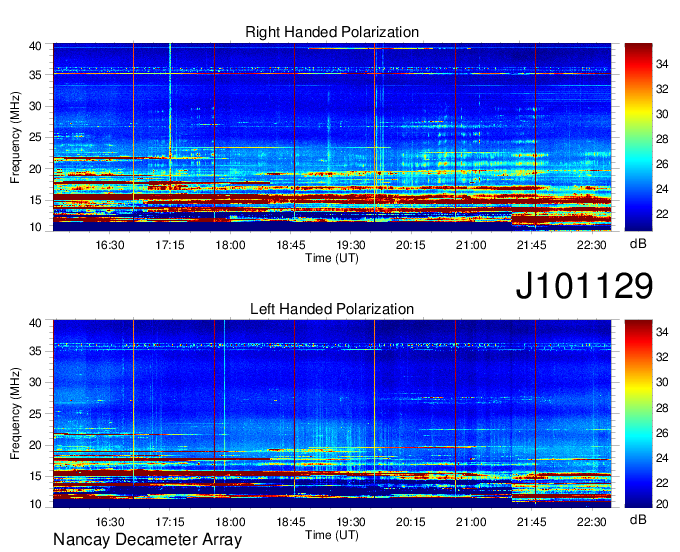This screenshot has height=552, width=680.
Task: Click the 20:15 time tick under Right Handed plot
Action: 411,245
